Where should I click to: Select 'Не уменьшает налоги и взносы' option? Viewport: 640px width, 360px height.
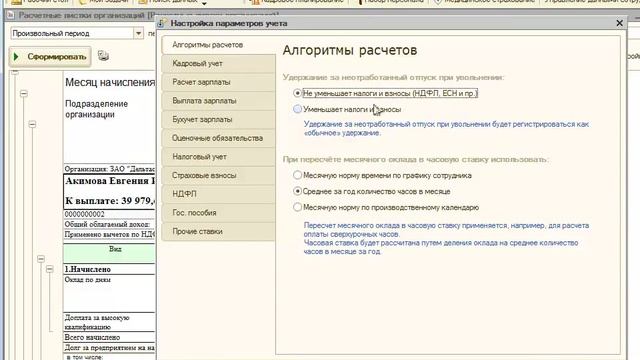[297, 93]
